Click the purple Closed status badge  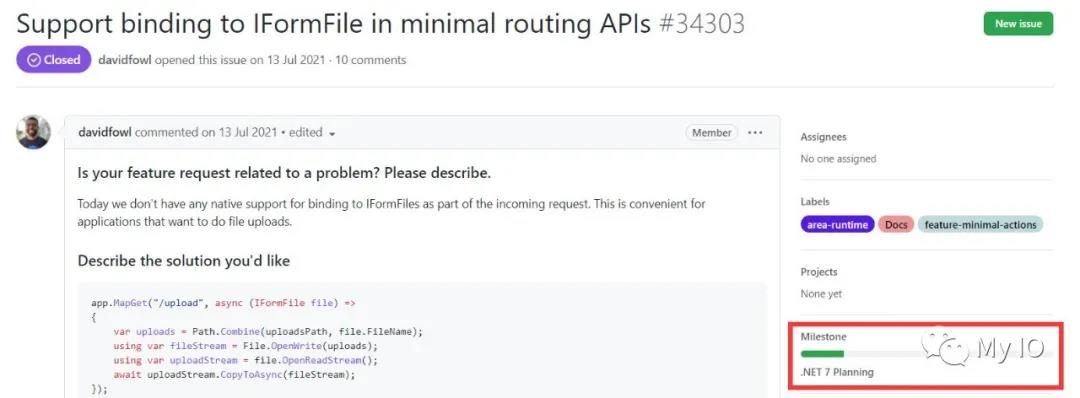pos(54,60)
